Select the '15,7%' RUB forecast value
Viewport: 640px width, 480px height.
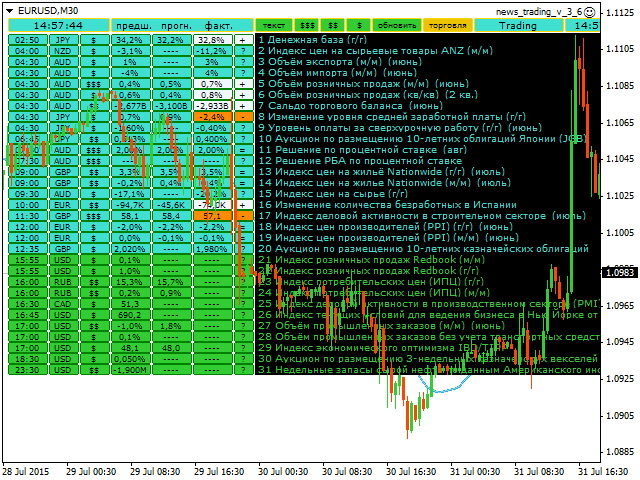point(171,282)
